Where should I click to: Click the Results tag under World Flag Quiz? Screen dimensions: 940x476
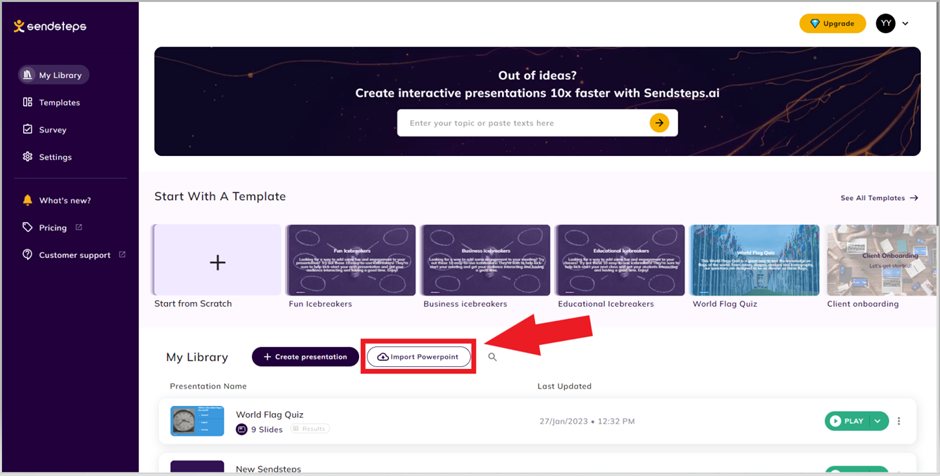click(310, 429)
